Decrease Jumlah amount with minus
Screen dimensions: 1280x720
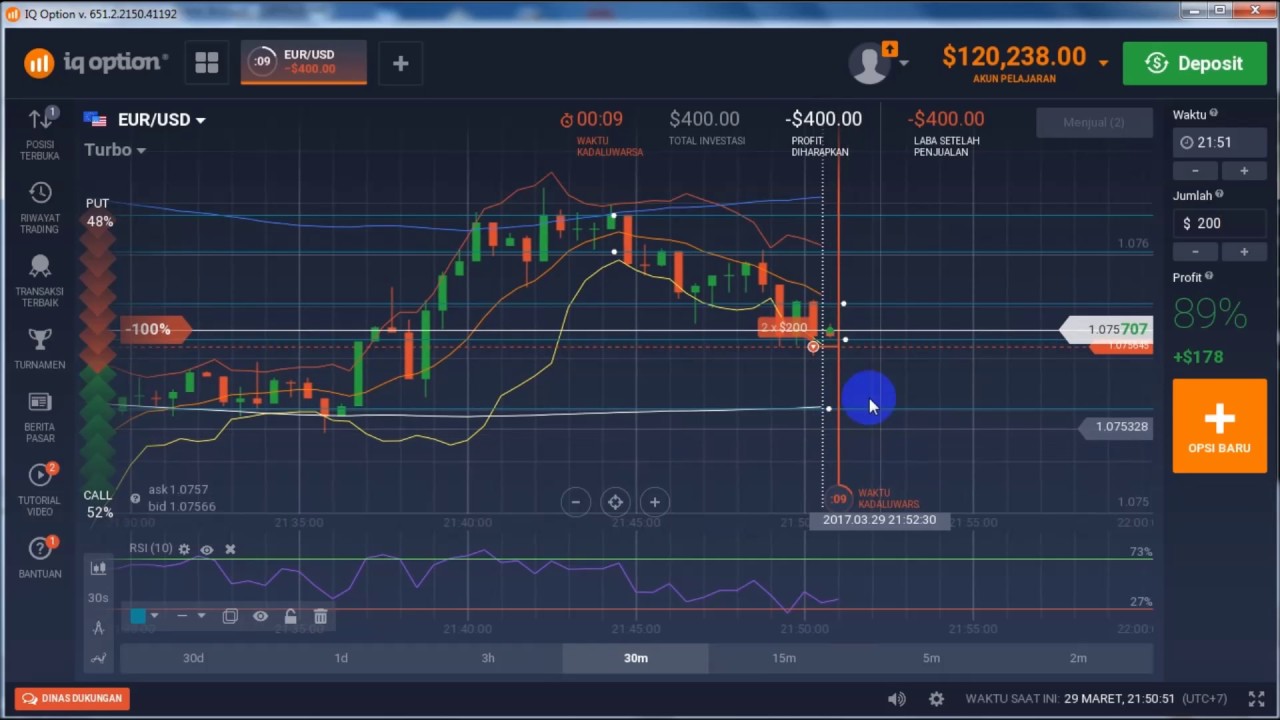[1195, 252]
